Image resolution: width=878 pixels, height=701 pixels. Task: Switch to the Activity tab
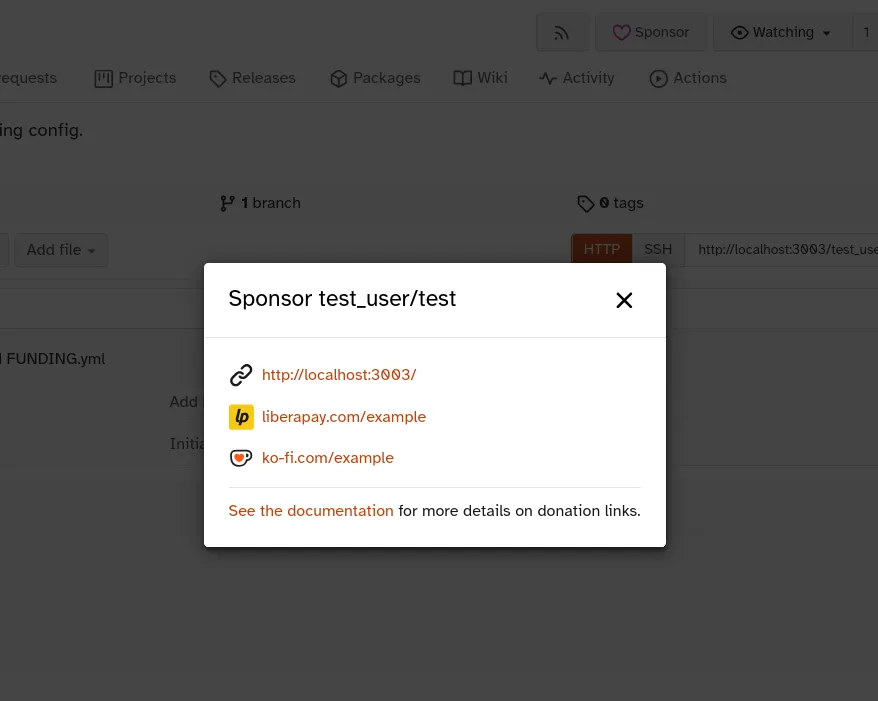(x=577, y=78)
